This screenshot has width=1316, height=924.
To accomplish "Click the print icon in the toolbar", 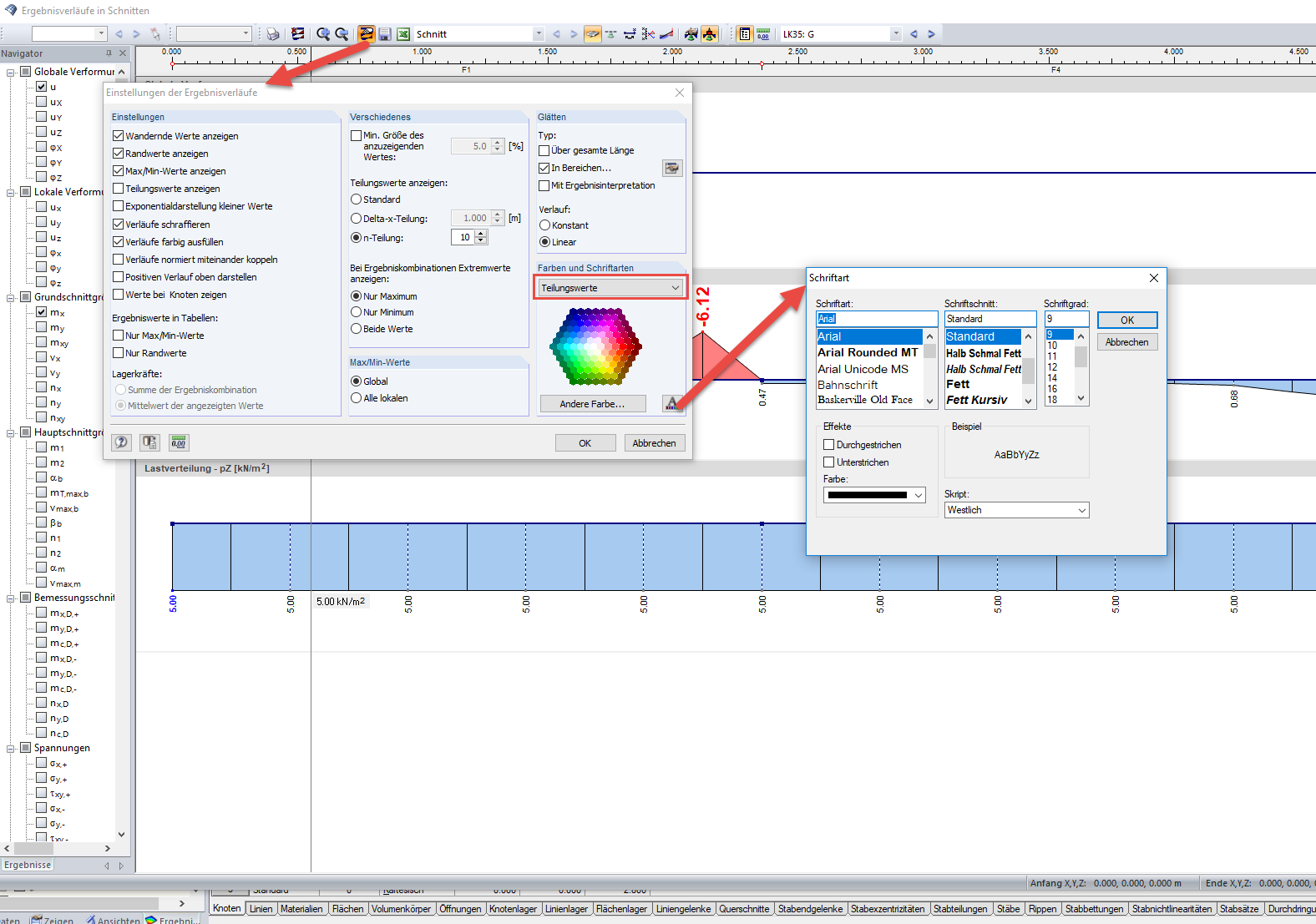I will coord(273,34).
